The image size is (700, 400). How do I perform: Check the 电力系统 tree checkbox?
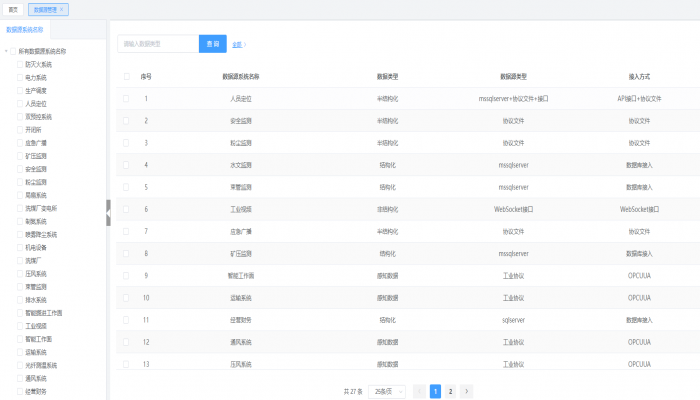[19, 77]
